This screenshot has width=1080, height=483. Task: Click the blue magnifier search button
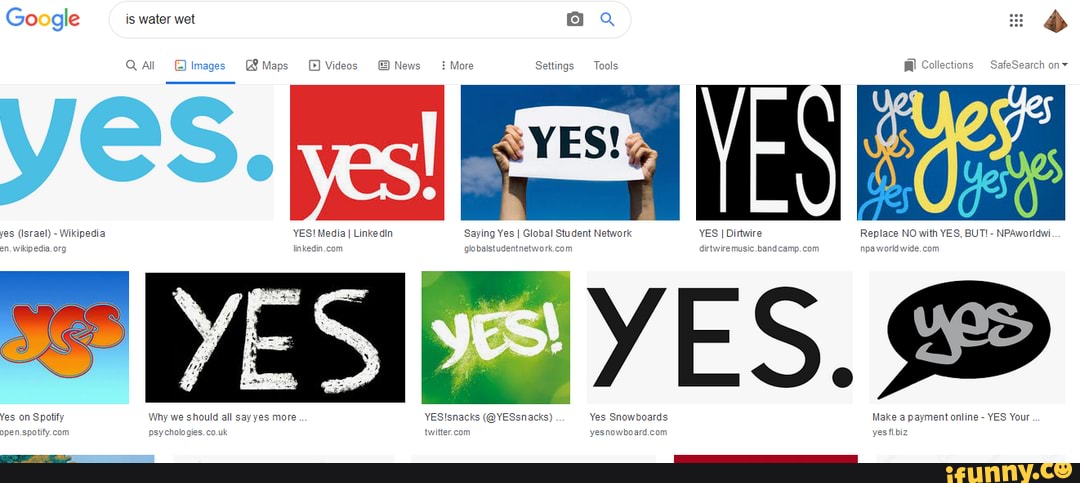pyautogui.click(x=607, y=19)
